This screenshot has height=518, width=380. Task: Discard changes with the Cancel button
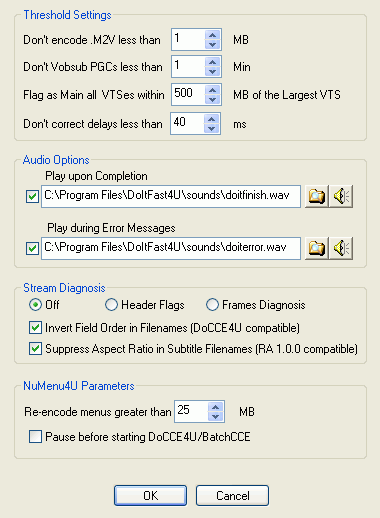point(232,495)
